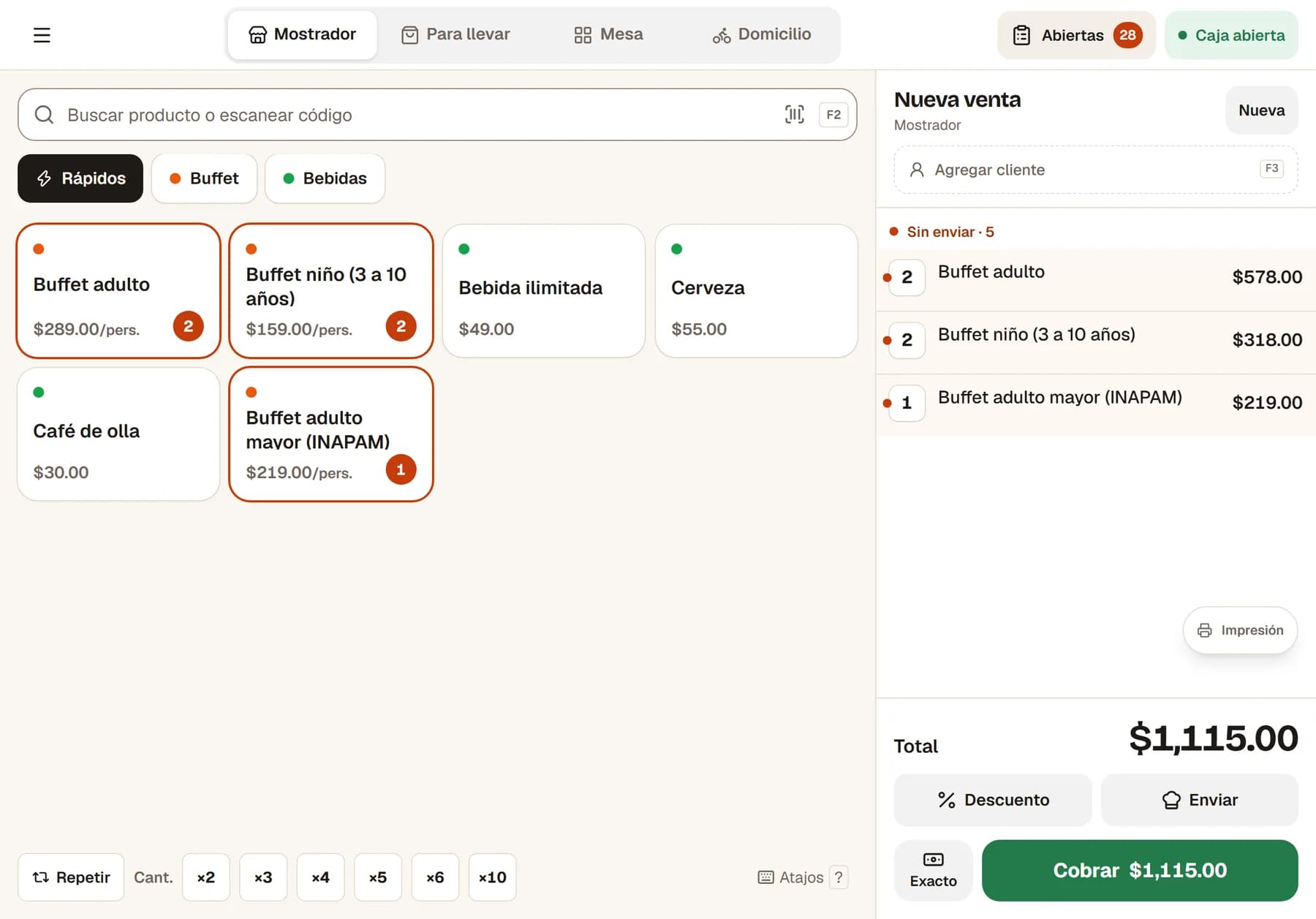Set quantity multiplier to ×3
Image resolution: width=1316 pixels, height=919 pixels.
click(x=263, y=877)
